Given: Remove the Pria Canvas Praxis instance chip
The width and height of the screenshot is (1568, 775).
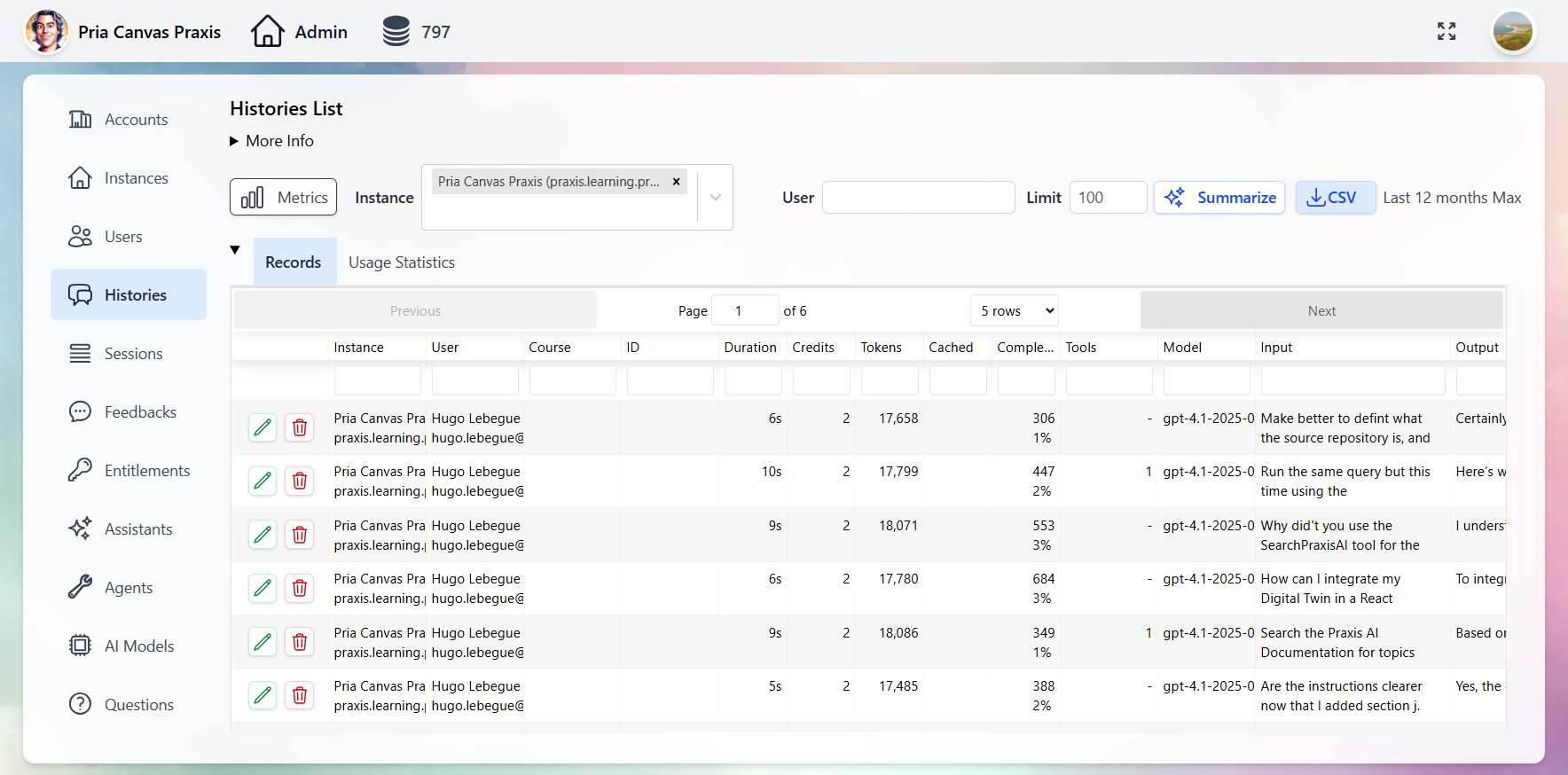Looking at the screenshot, I should coord(676,182).
